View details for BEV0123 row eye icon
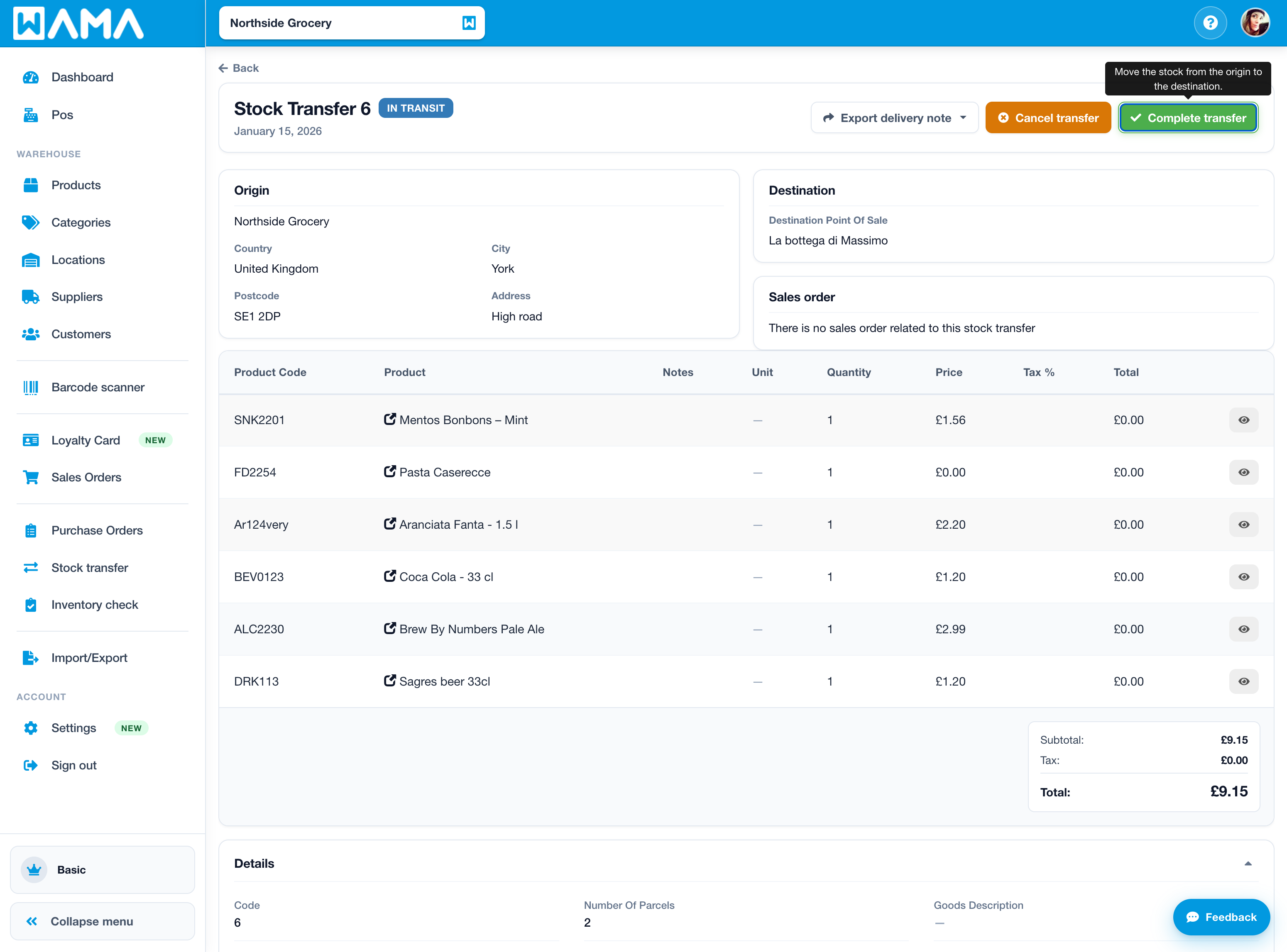1287x952 pixels. point(1244,577)
